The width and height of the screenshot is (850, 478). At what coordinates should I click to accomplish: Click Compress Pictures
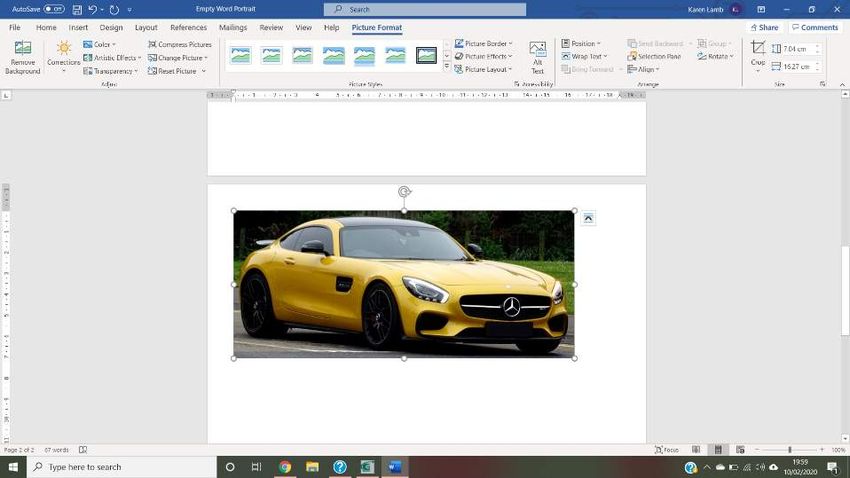[179, 44]
